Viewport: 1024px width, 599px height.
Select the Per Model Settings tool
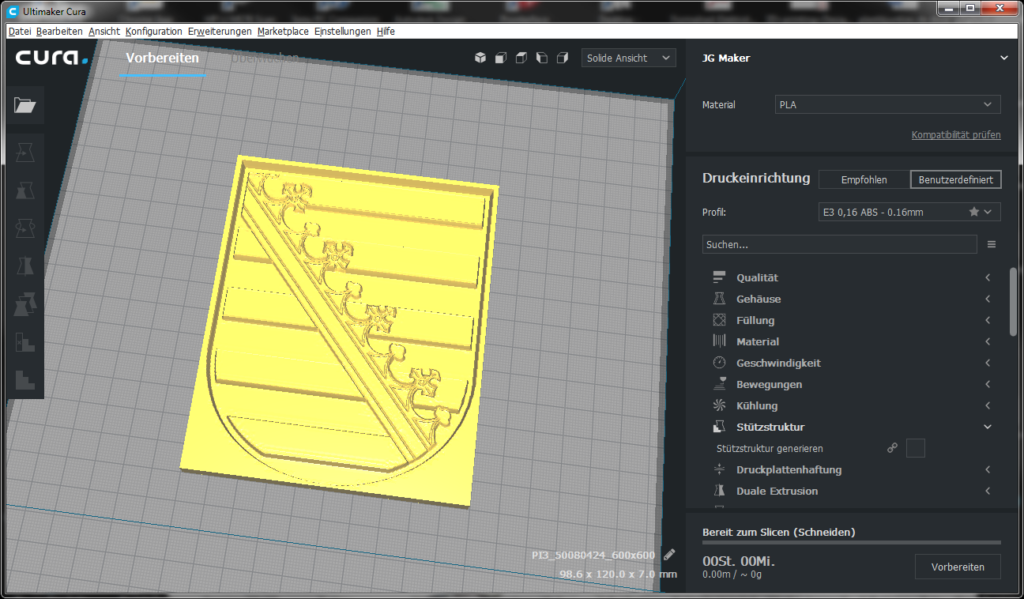[25, 304]
